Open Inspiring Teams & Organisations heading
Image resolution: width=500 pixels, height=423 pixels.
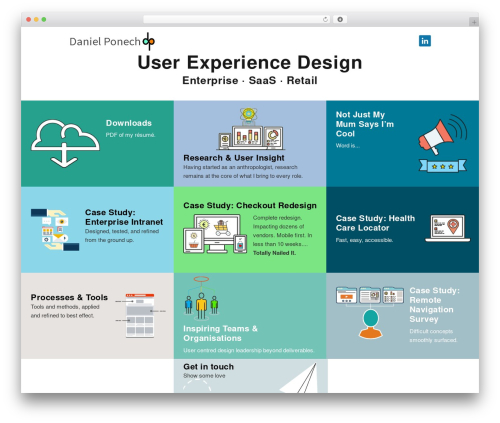tap(220, 333)
